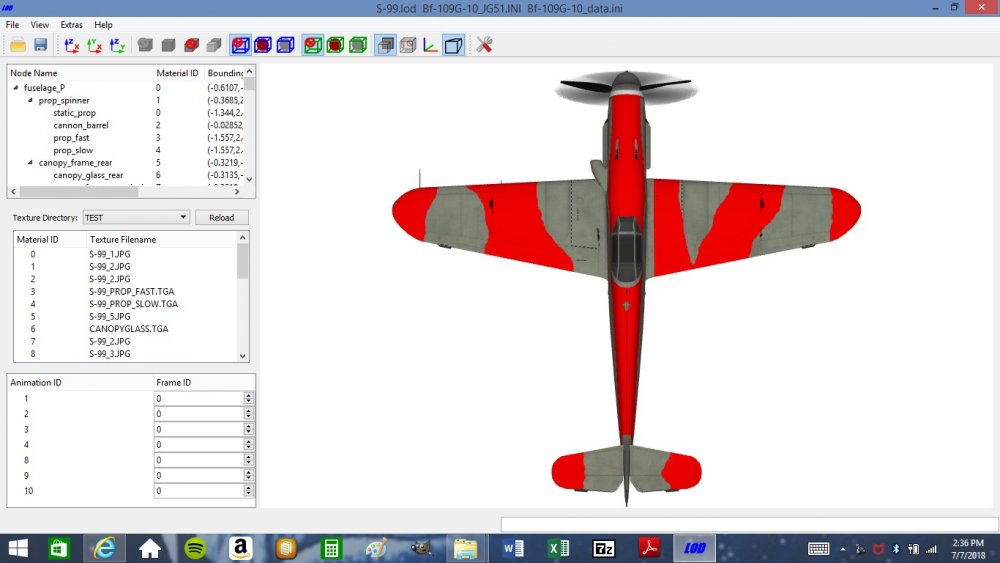The image size is (1000, 563).
Task: Switch to the Y-X axis view
Action: click(x=94, y=45)
